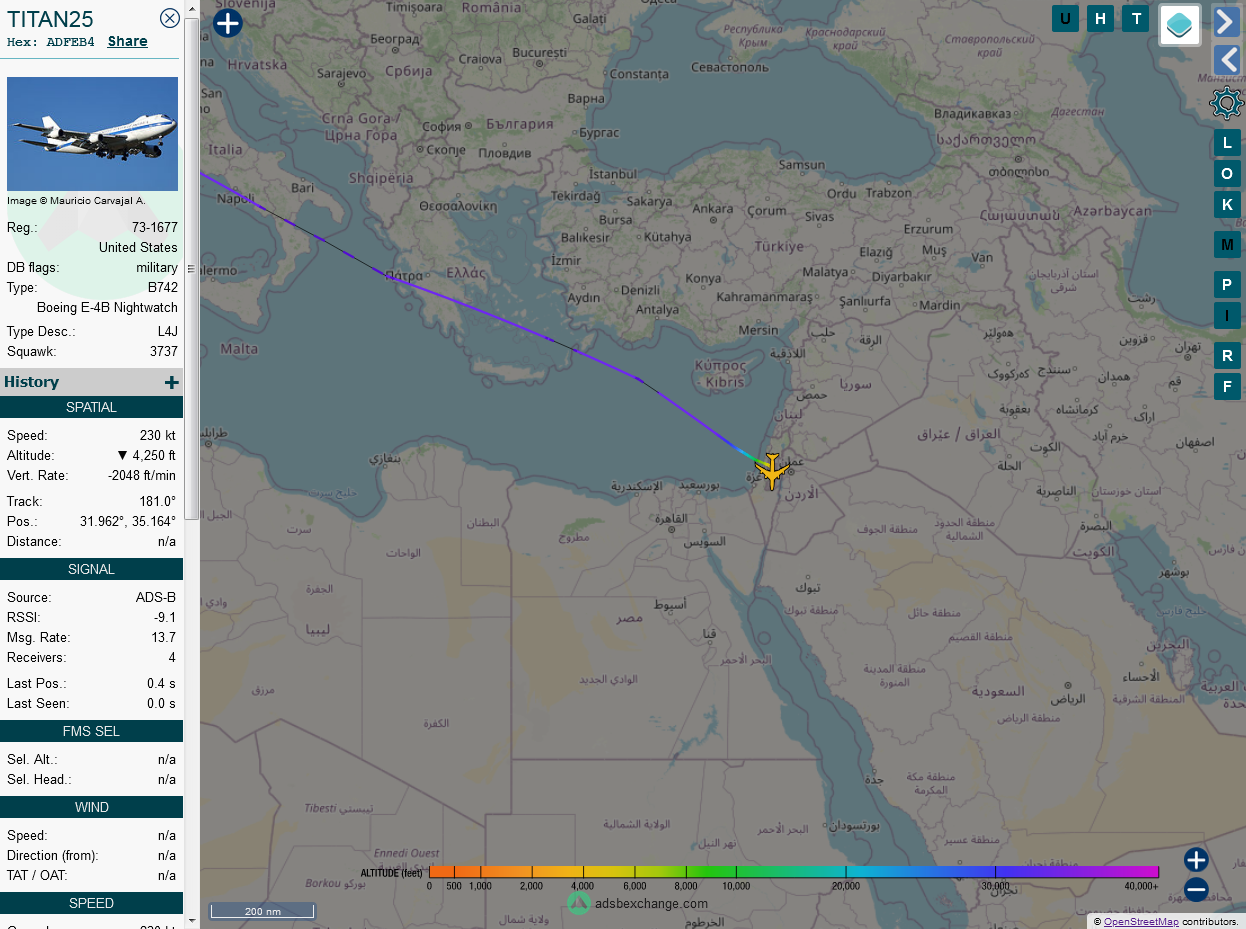Click the R map button

[x=1227, y=356]
